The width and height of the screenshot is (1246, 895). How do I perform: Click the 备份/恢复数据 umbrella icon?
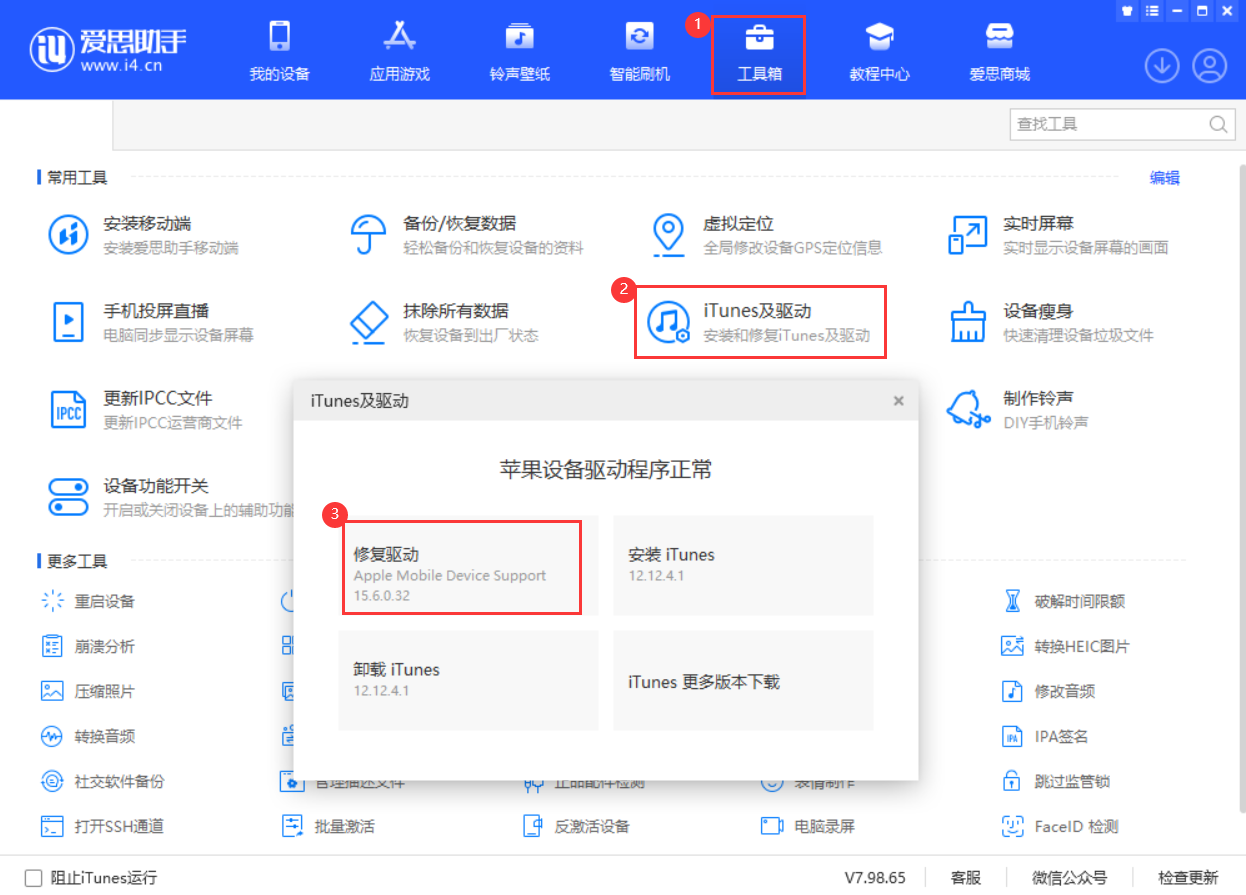(369, 234)
